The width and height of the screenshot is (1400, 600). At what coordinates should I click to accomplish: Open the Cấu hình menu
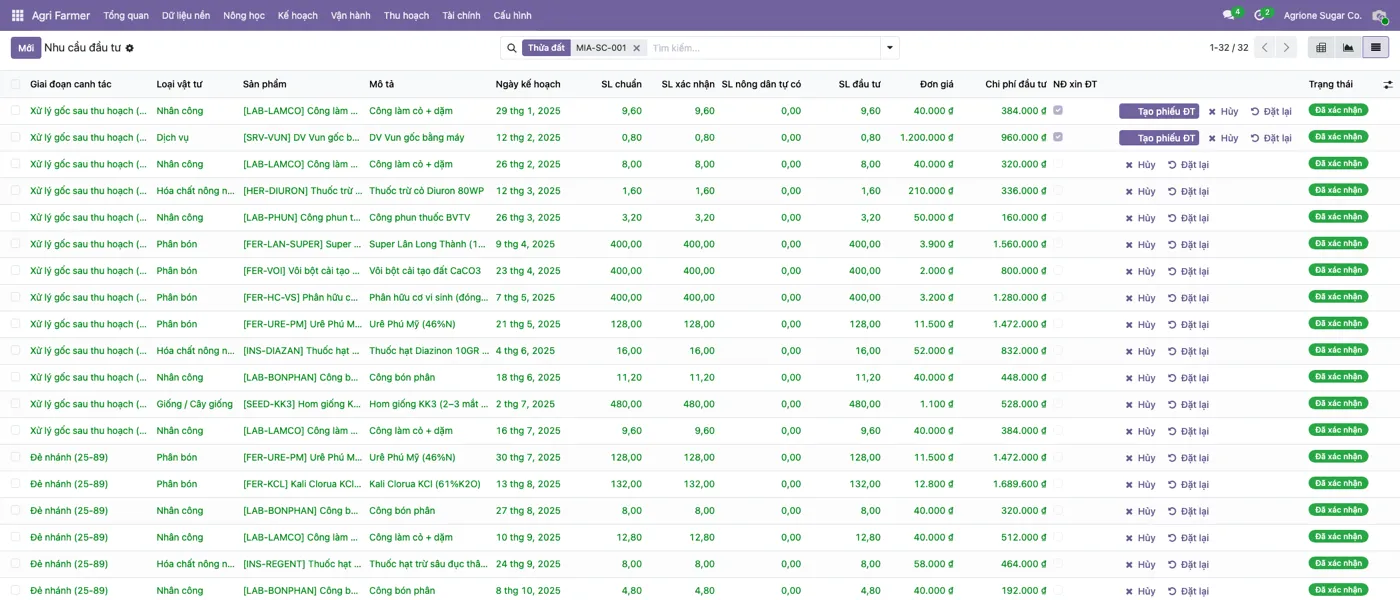coord(512,15)
